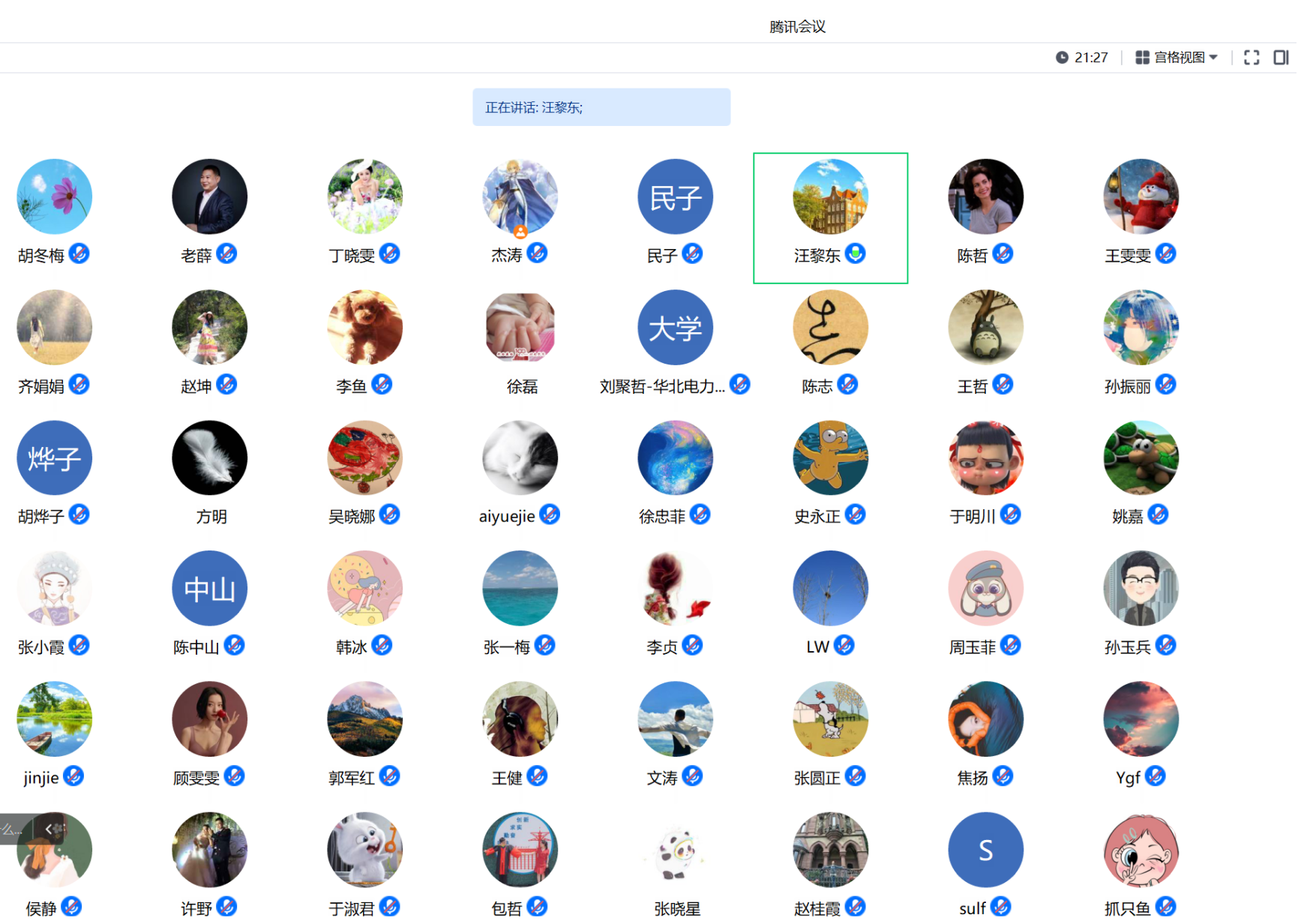Toggle the mute indicator beside jinjie

[x=73, y=776]
